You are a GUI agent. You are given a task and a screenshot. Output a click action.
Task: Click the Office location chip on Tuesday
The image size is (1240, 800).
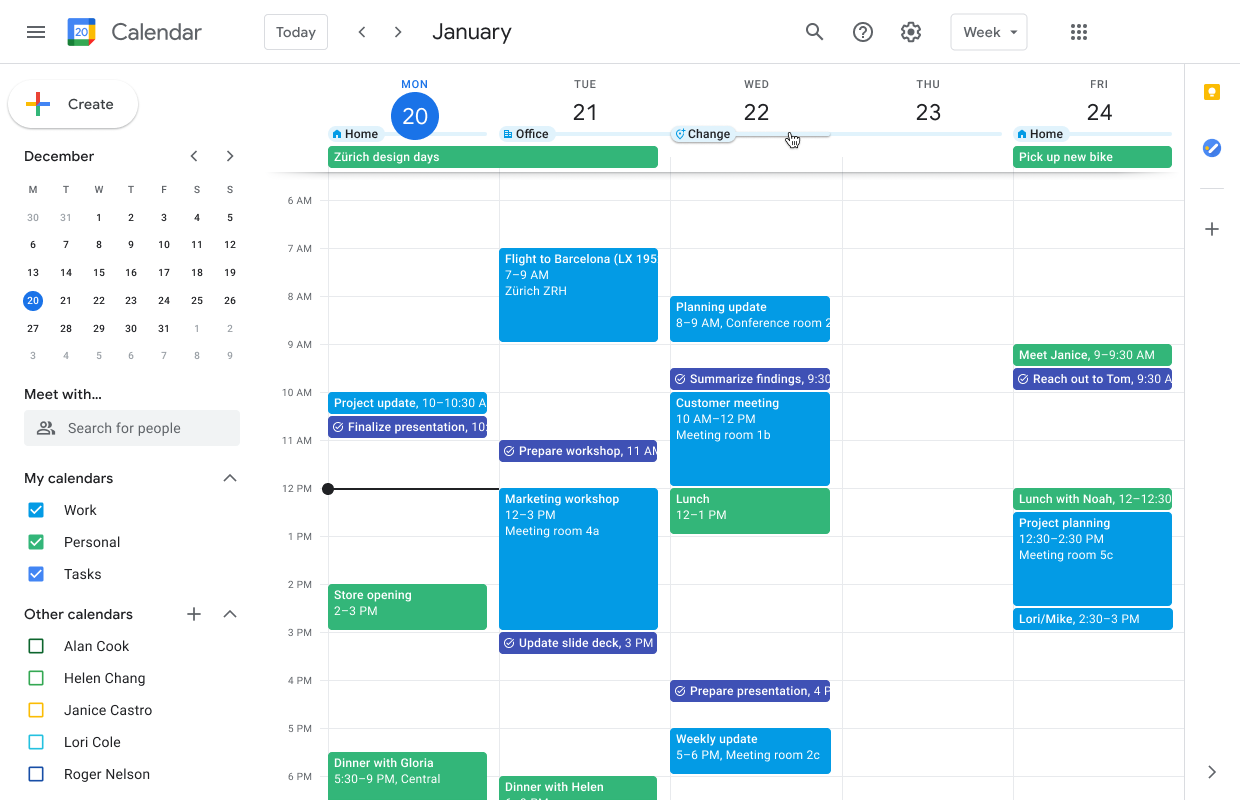[526, 134]
